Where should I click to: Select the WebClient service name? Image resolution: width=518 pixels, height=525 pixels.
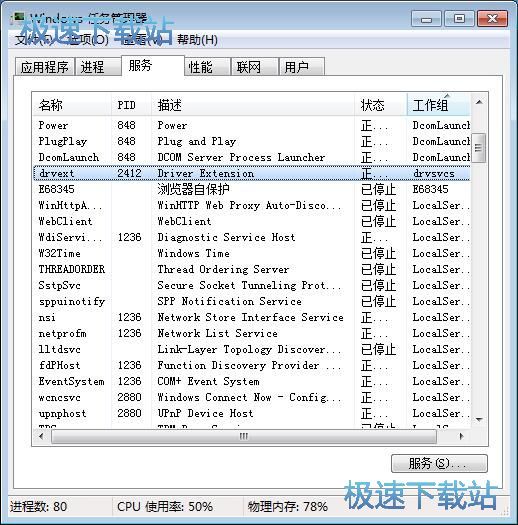point(65,221)
